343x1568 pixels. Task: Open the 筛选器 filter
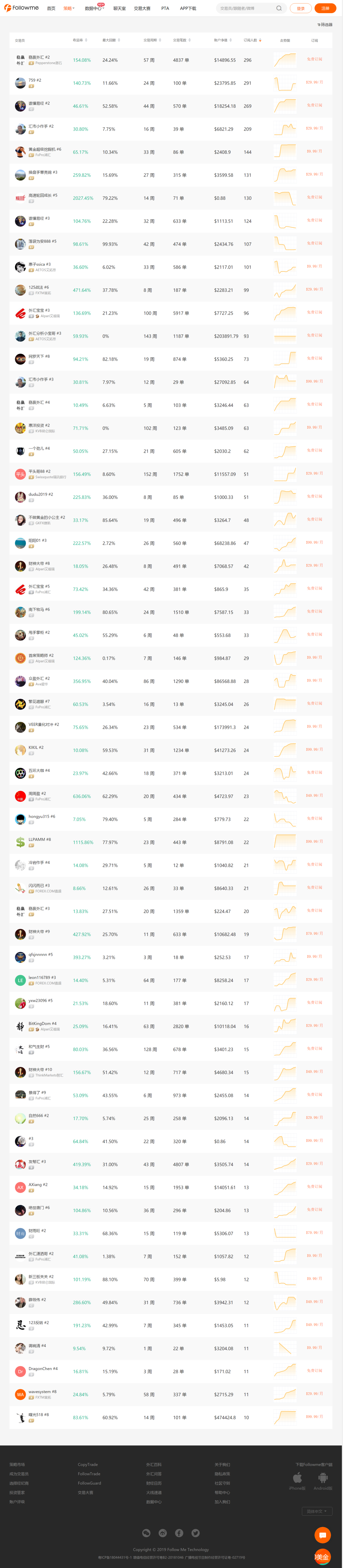[325, 25]
